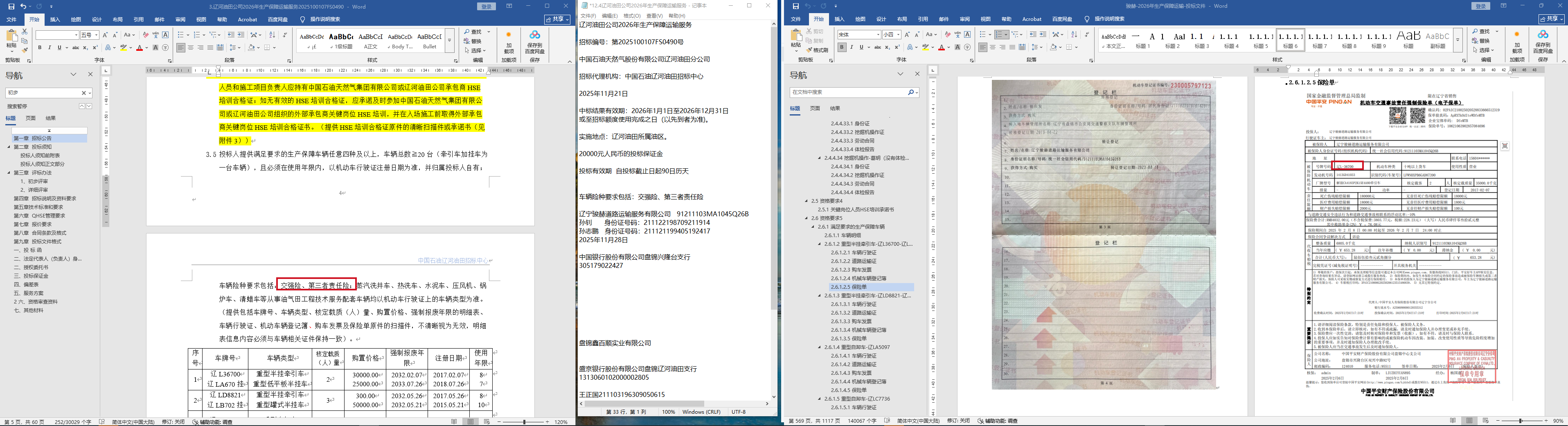
Task: Go to 第四章 招标说明及资料要求 heading
Action: tap(45, 199)
